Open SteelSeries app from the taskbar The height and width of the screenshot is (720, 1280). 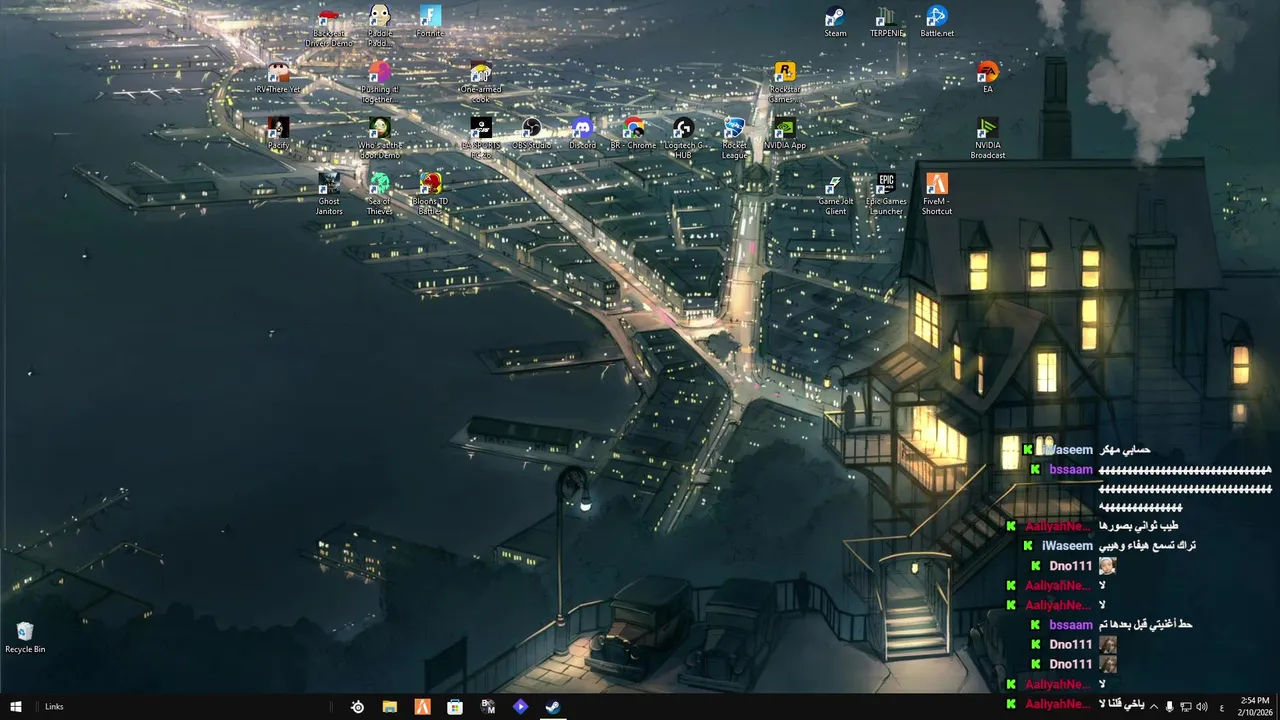pyautogui.click(x=357, y=707)
